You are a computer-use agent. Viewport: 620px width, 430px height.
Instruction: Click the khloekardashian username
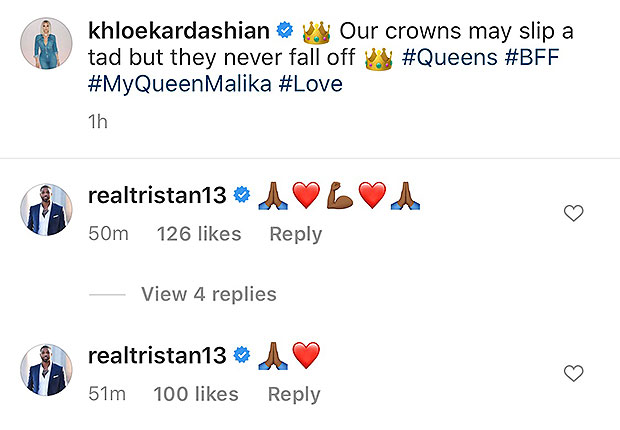(176, 32)
